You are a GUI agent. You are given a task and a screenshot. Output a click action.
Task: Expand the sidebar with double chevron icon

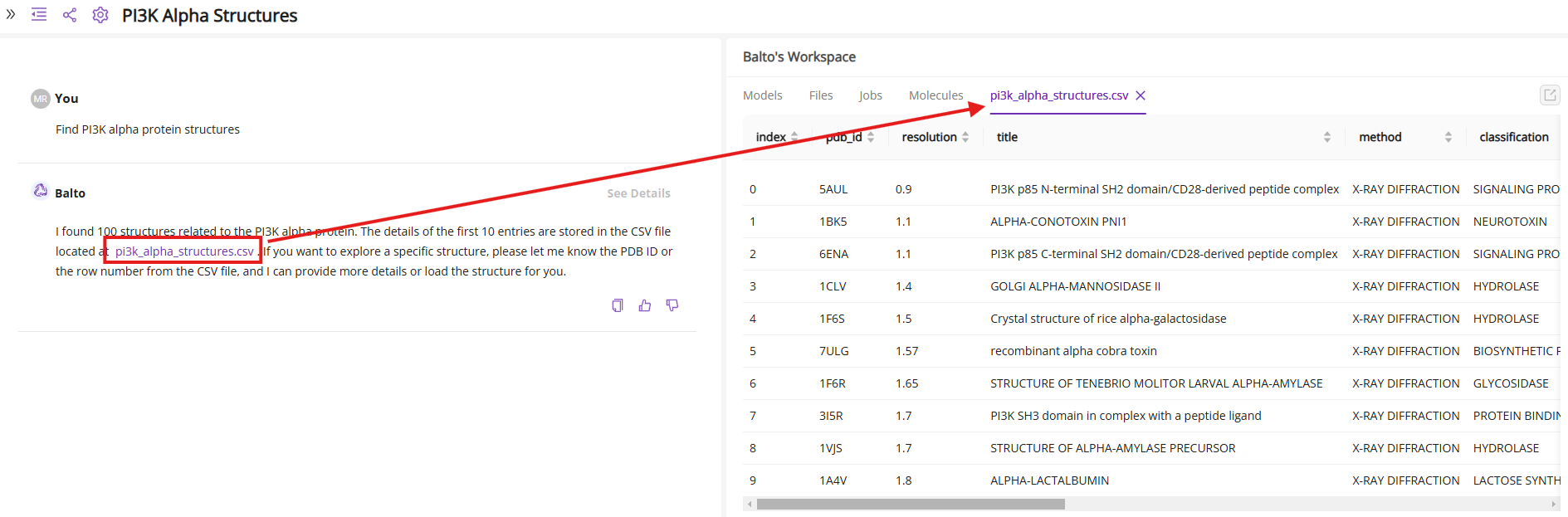[11, 14]
